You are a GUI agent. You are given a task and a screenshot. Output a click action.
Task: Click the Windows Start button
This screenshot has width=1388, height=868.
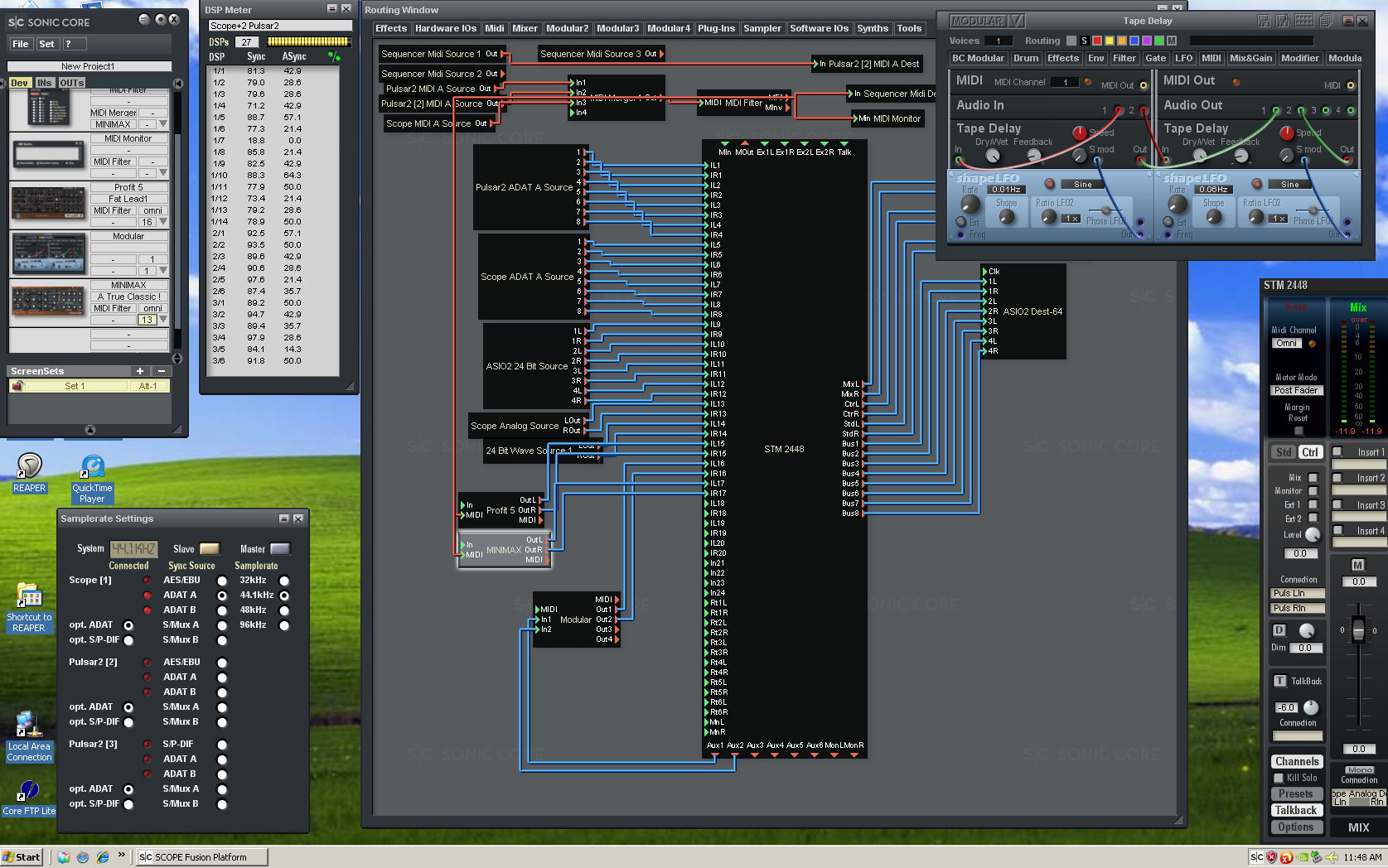coord(22,857)
